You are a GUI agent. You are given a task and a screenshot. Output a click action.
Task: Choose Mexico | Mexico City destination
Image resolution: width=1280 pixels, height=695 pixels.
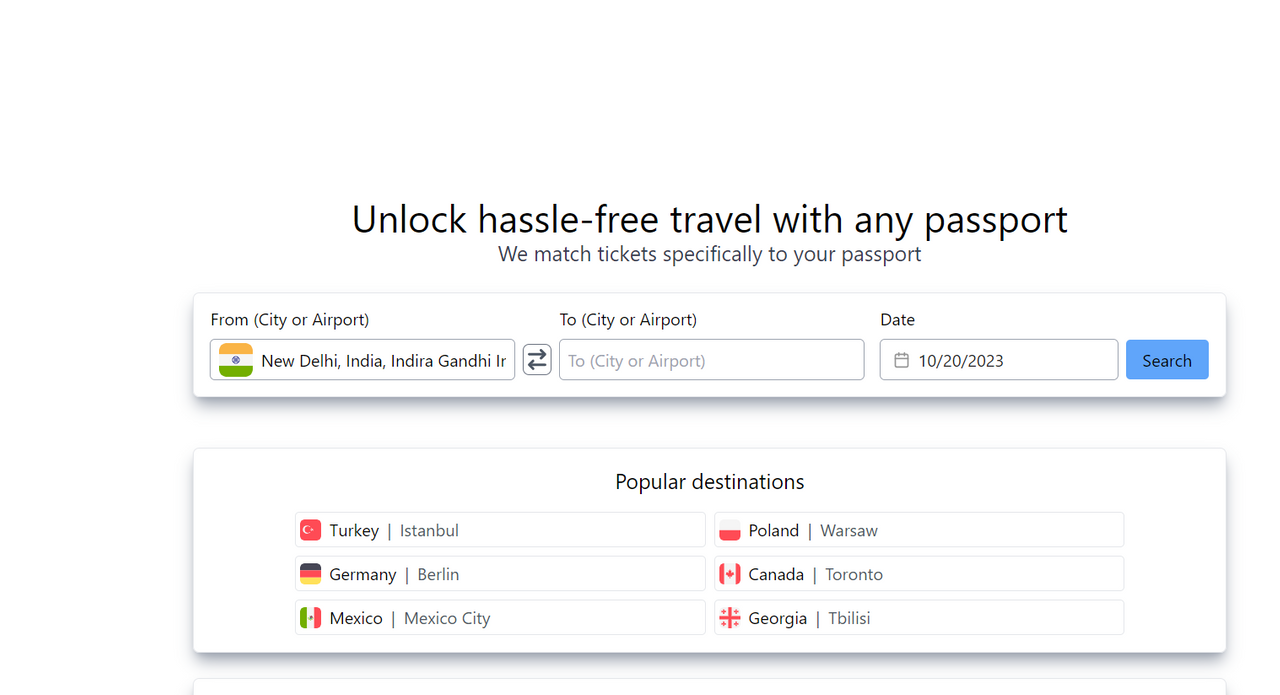tap(500, 618)
